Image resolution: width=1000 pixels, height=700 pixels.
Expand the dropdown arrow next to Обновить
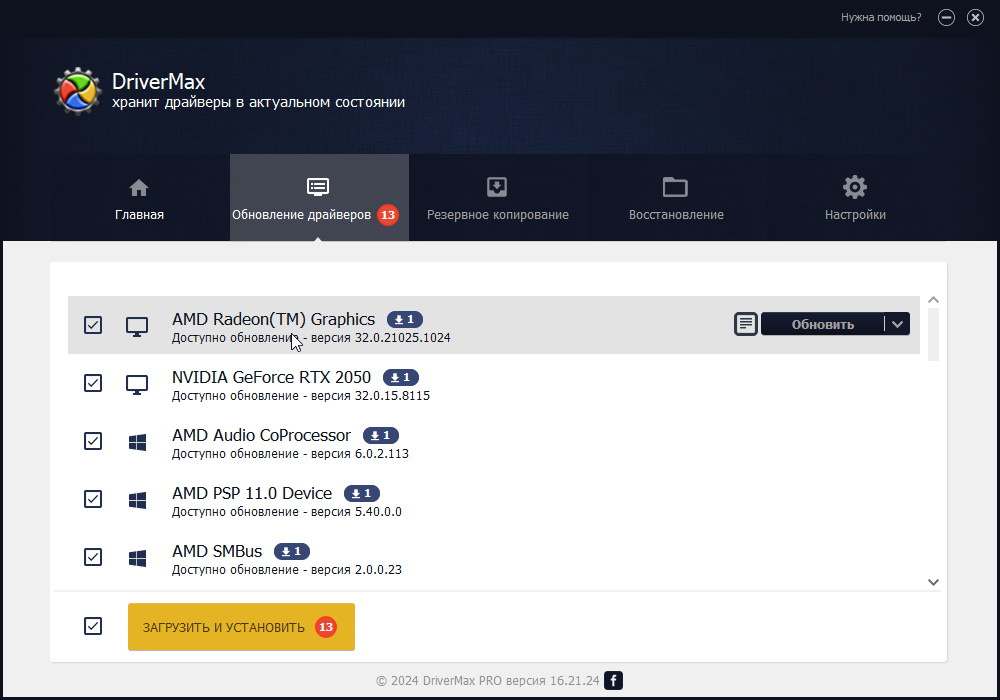[897, 324]
